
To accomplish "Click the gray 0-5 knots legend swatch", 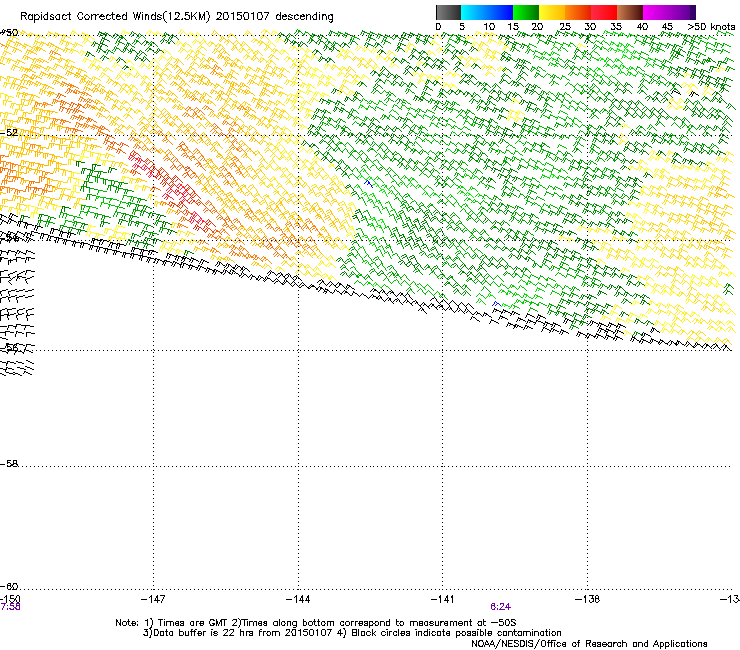I will point(448,12).
